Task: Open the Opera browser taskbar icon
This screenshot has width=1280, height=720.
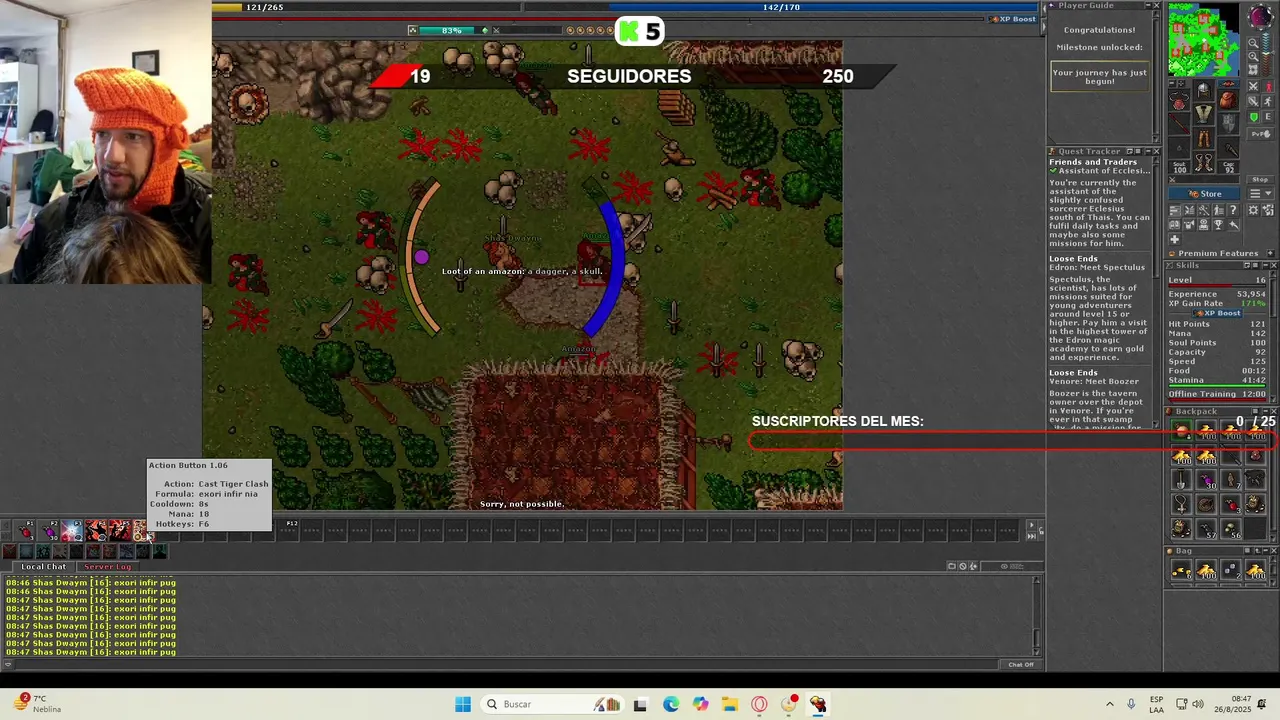Action: (759, 704)
